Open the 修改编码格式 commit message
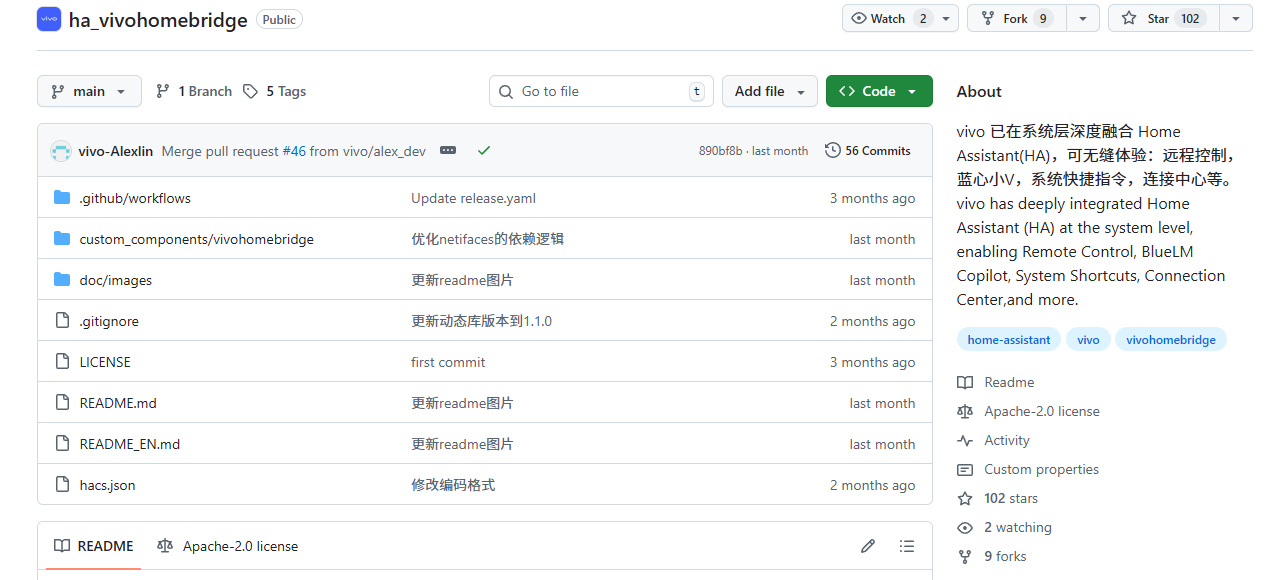The height and width of the screenshot is (580, 1282). click(453, 485)
